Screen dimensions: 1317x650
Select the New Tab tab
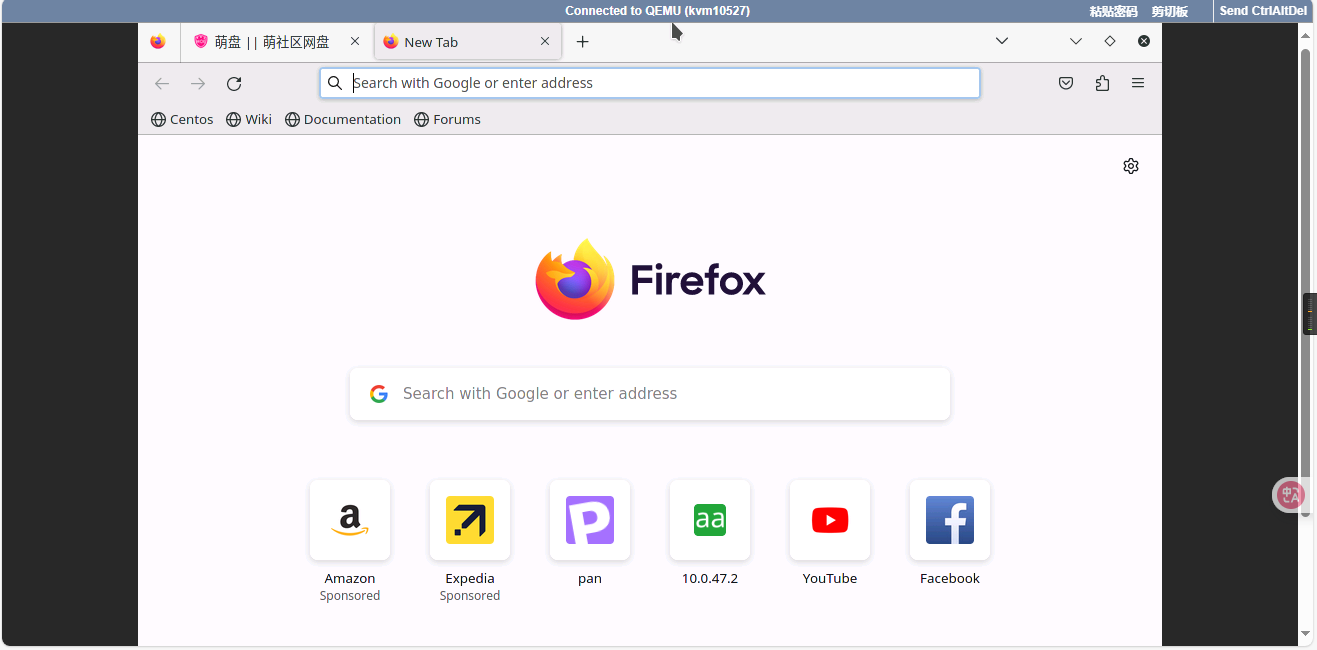pyautogui.click(x=468, y=42)
